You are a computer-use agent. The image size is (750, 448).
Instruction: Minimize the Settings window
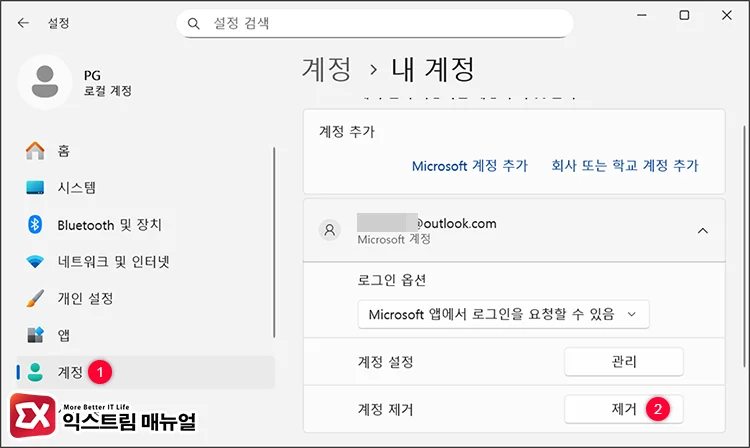[x=642, y=15]
